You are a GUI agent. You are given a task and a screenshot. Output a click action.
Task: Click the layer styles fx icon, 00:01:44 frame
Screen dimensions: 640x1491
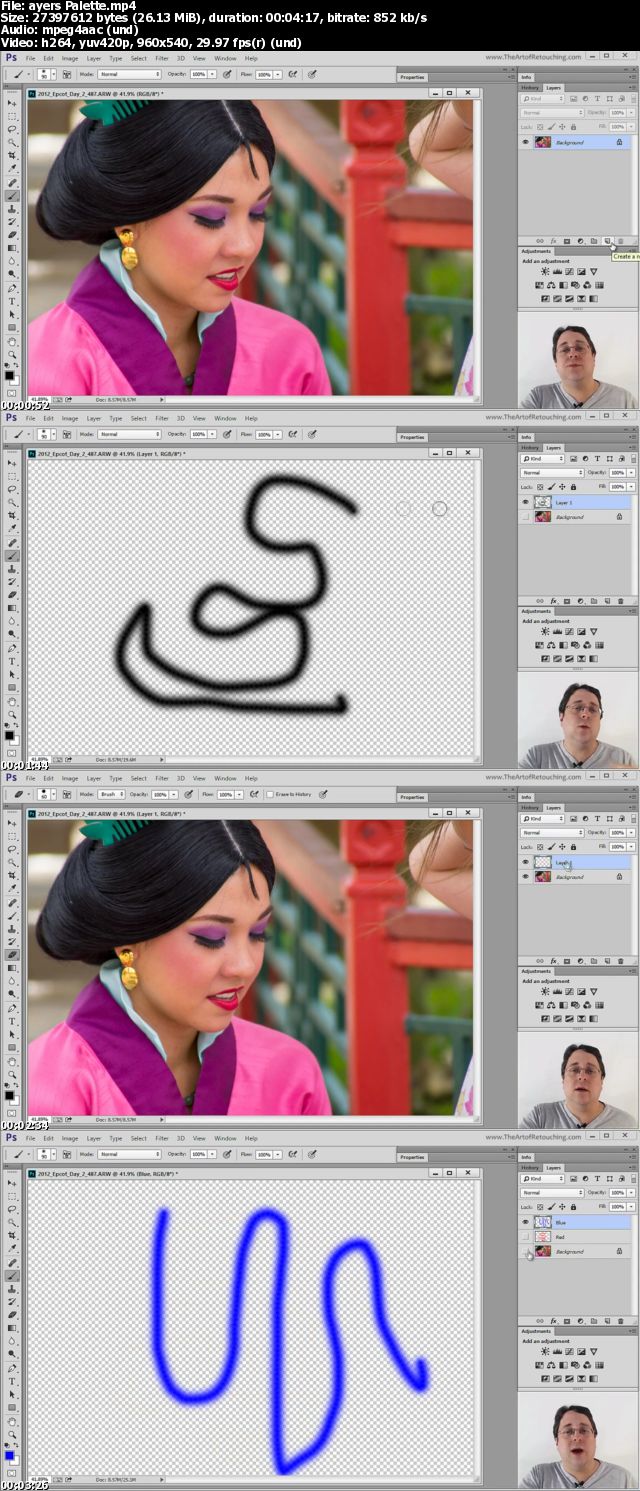coord(553,601)
